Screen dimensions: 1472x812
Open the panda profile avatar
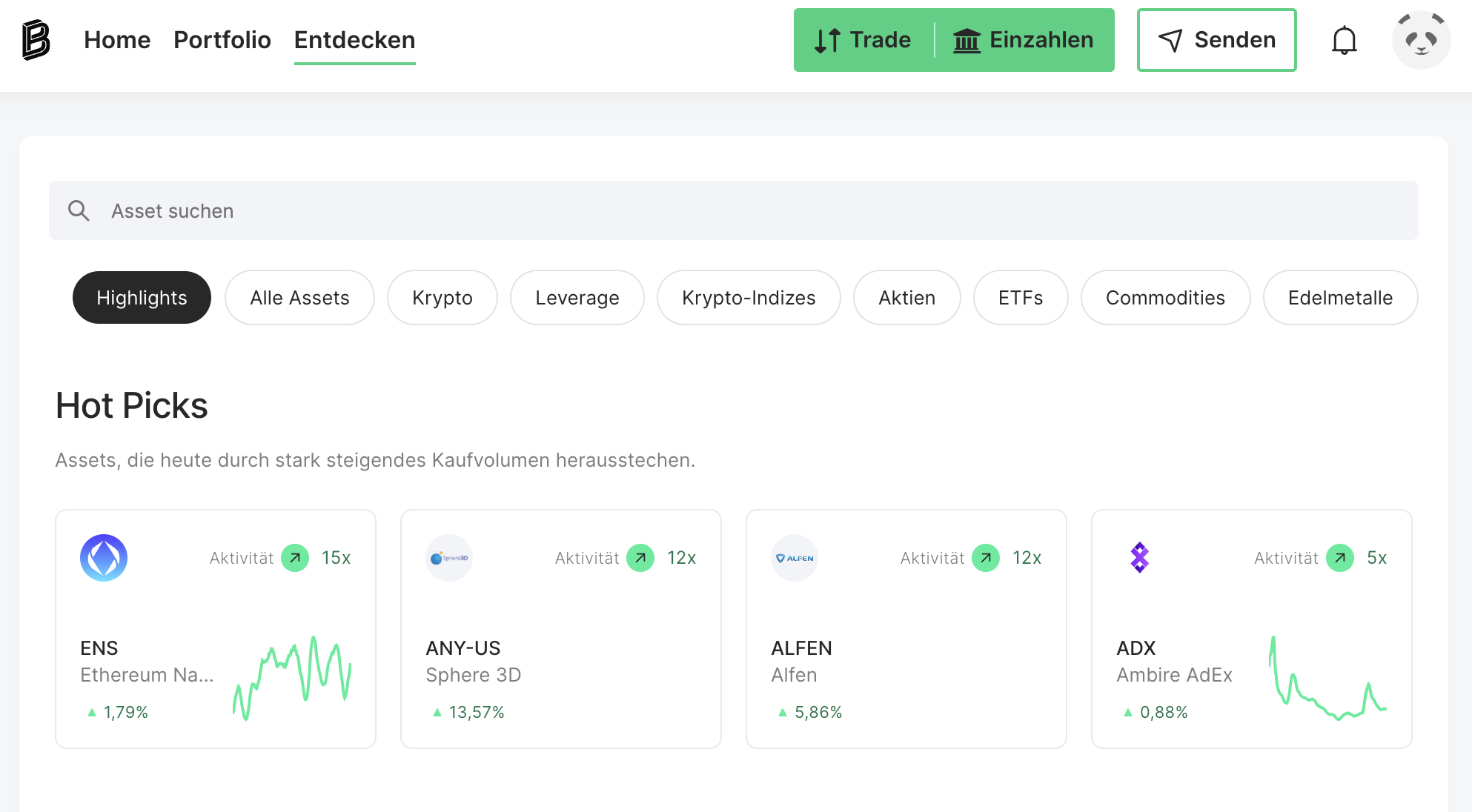point(1420,40)
